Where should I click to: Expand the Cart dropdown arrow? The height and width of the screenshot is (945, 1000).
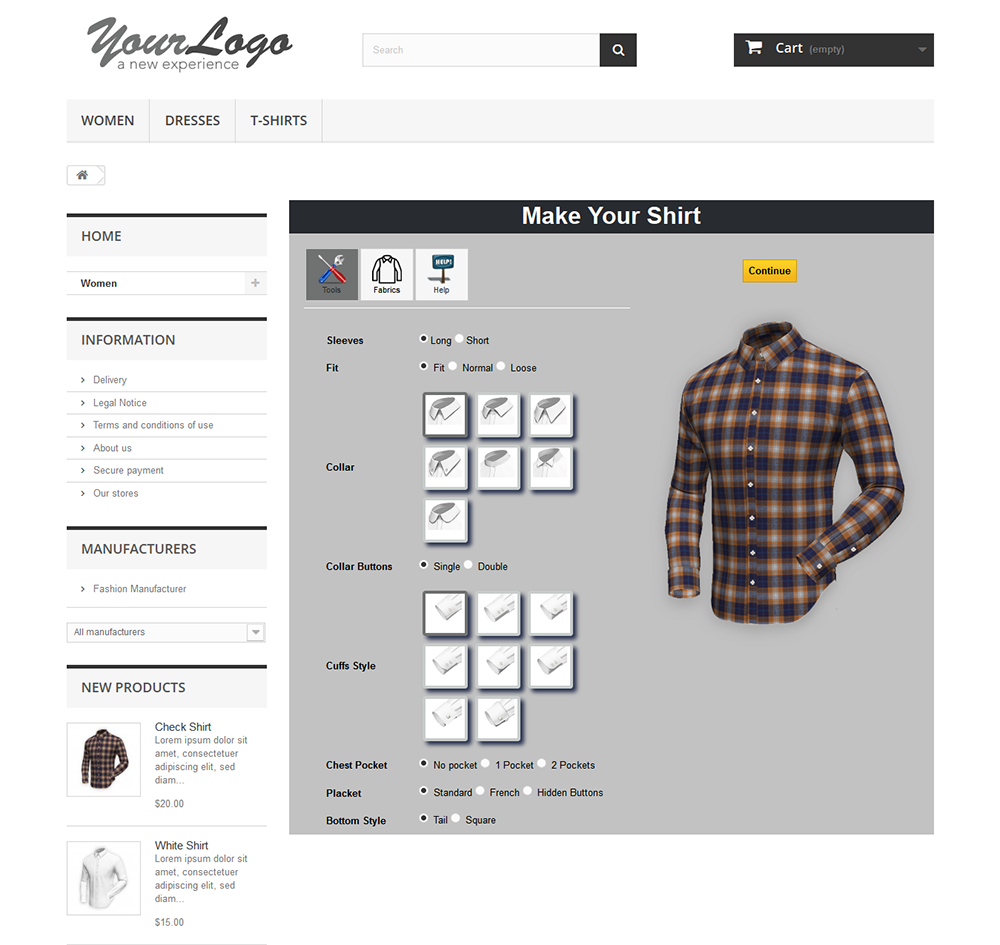pyautogui.click(x=922, y=50)
